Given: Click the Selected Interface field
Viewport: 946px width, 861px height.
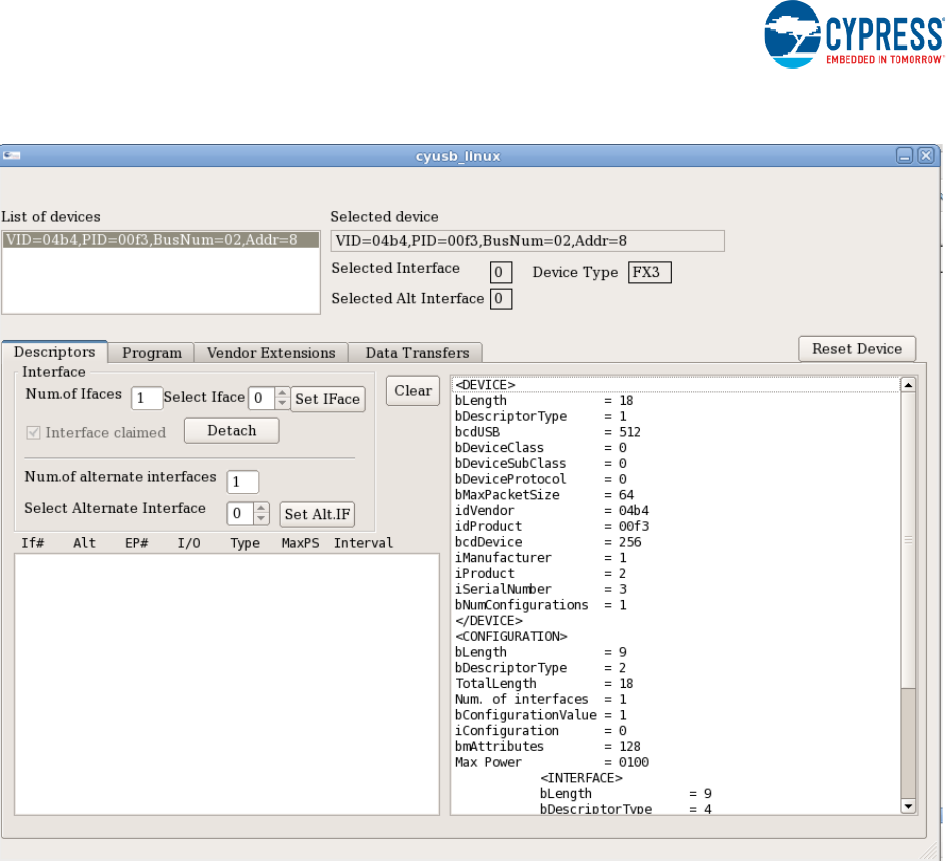Looking at the screenshot, I should 501,272.
